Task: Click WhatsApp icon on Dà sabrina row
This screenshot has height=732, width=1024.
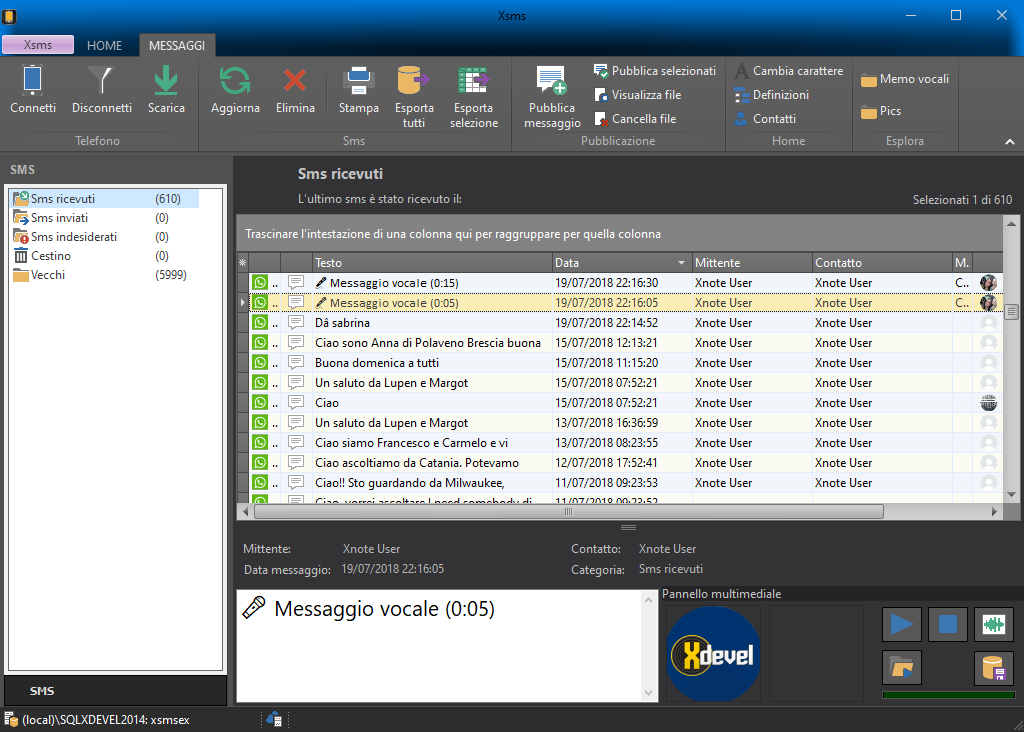Action: pyautogui.click(x=260, y=323)
